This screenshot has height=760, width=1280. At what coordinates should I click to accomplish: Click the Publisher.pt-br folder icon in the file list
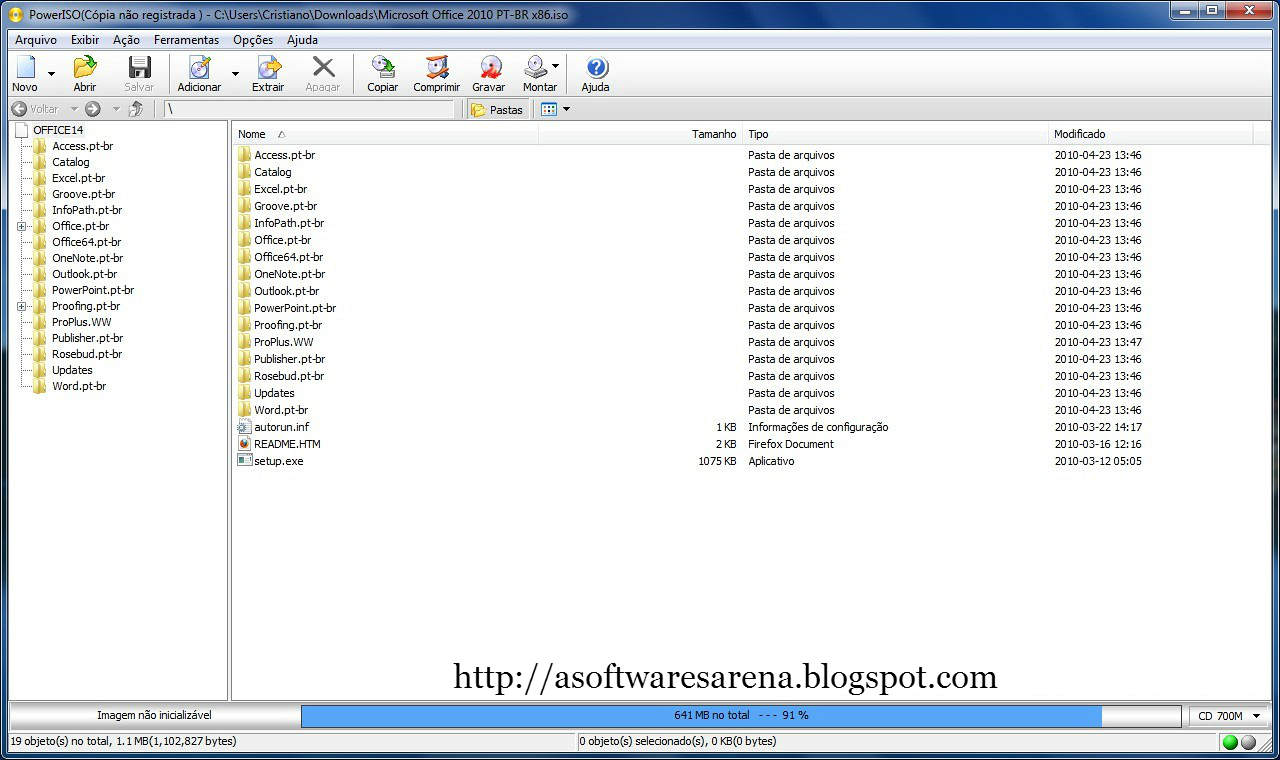click(245, 359)
